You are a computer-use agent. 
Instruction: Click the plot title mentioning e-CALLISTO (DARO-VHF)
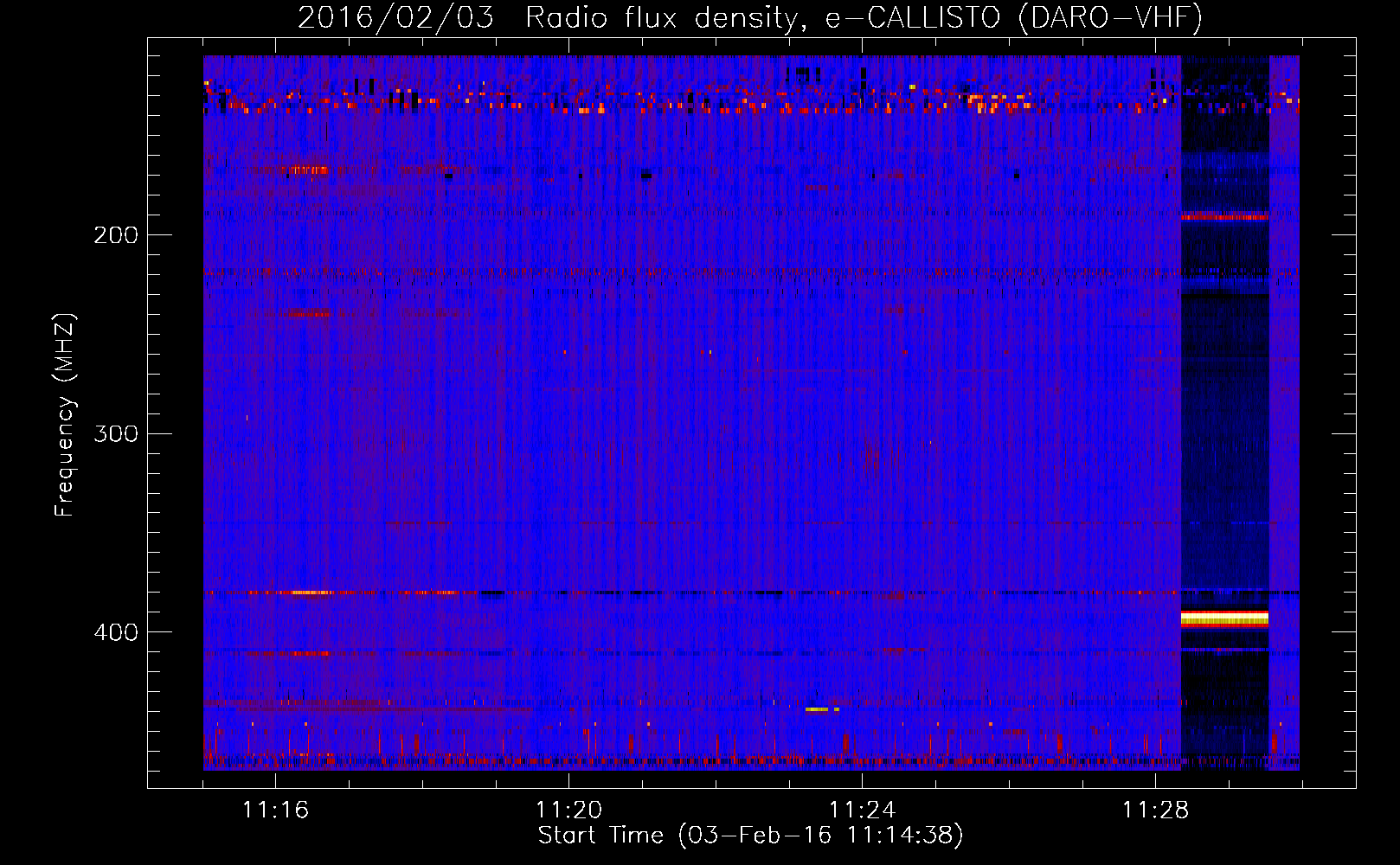click(x=750, y=17)
